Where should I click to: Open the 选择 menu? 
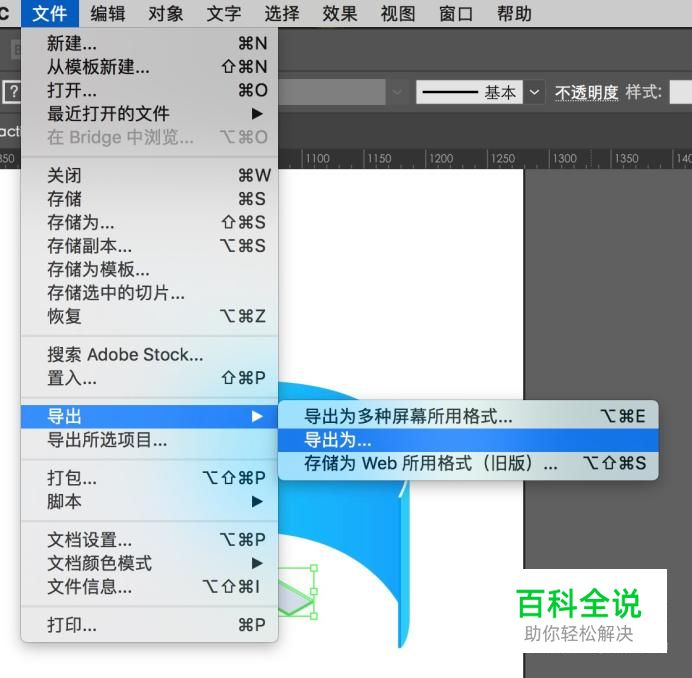(x=282, y=14)
